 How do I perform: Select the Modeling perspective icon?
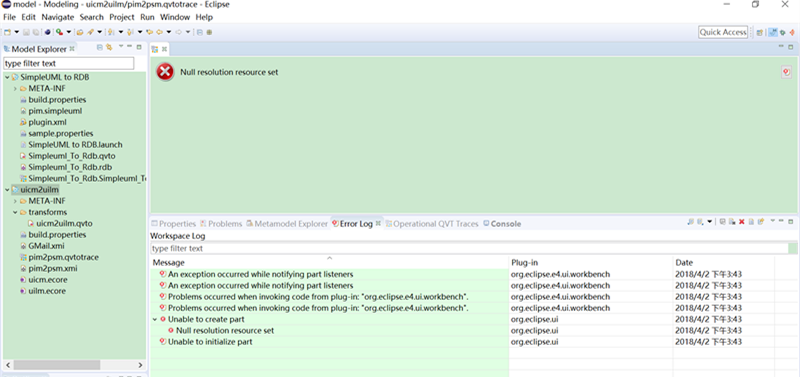[x=772, y=32]
